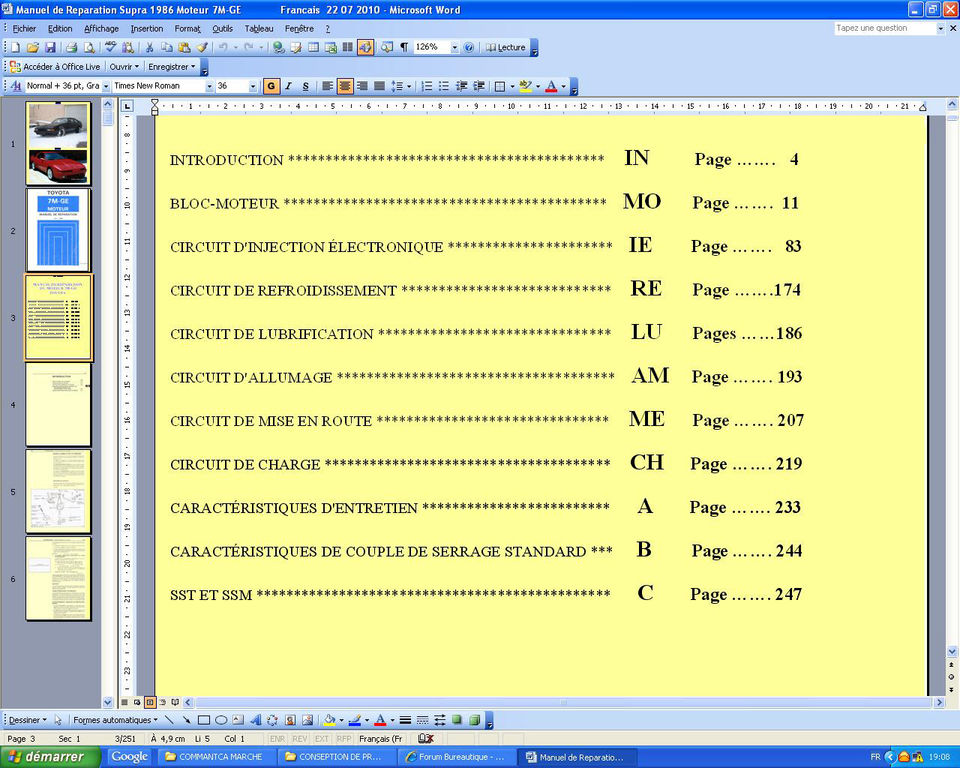Open the Affichage menu
Image resolution: width=960 pixels, height=768 pixels.
101,28
